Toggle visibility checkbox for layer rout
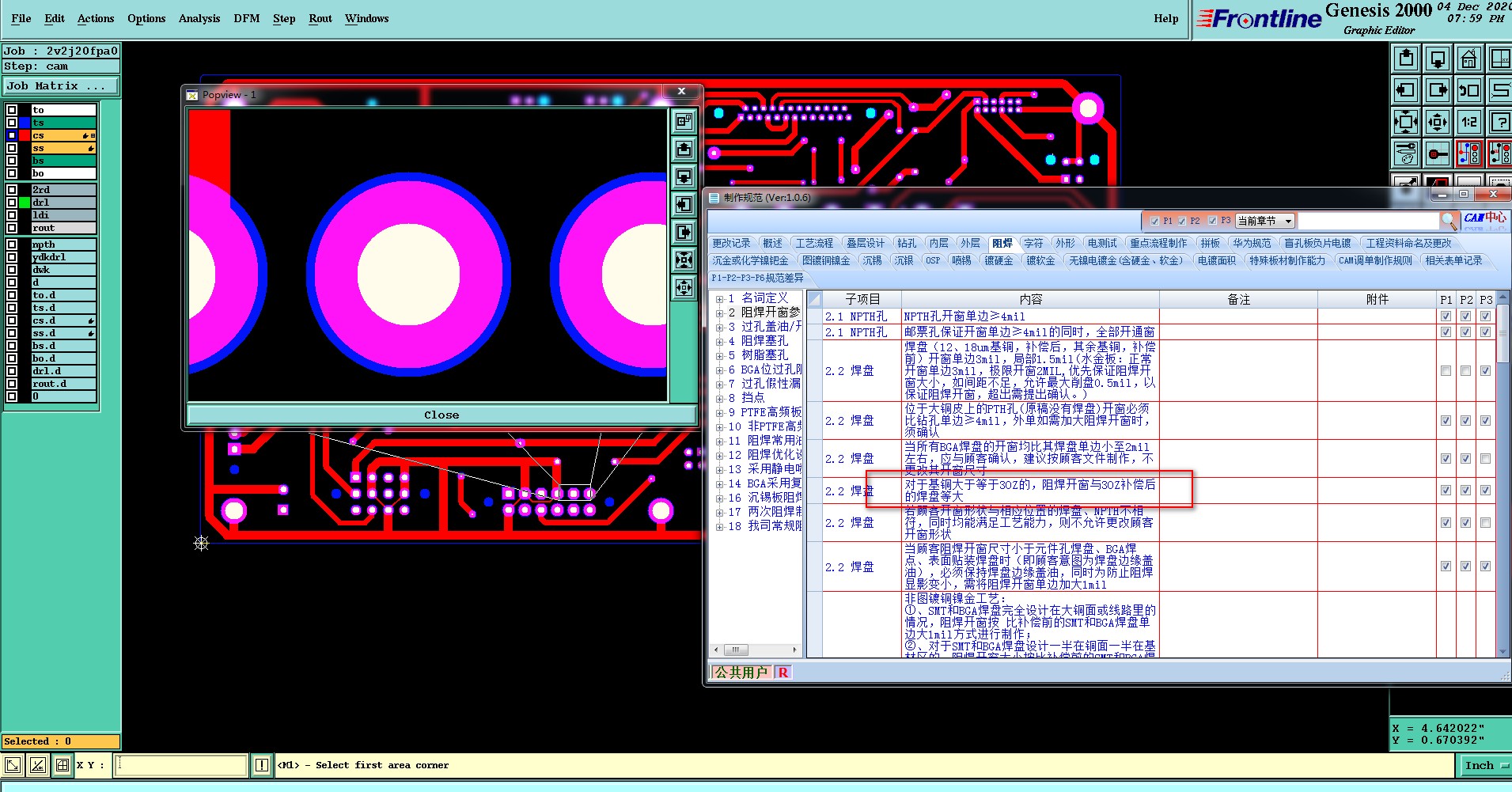 12,228
